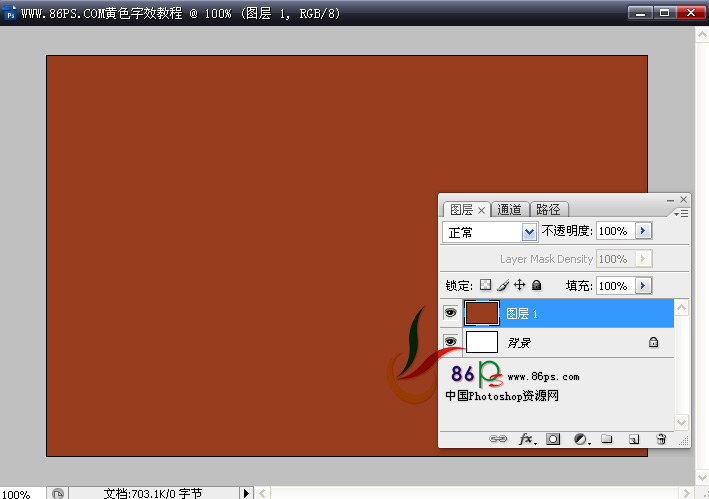Viewport: 709px width, 499px height.
Task: Maximize the document window
Action: 664,13
